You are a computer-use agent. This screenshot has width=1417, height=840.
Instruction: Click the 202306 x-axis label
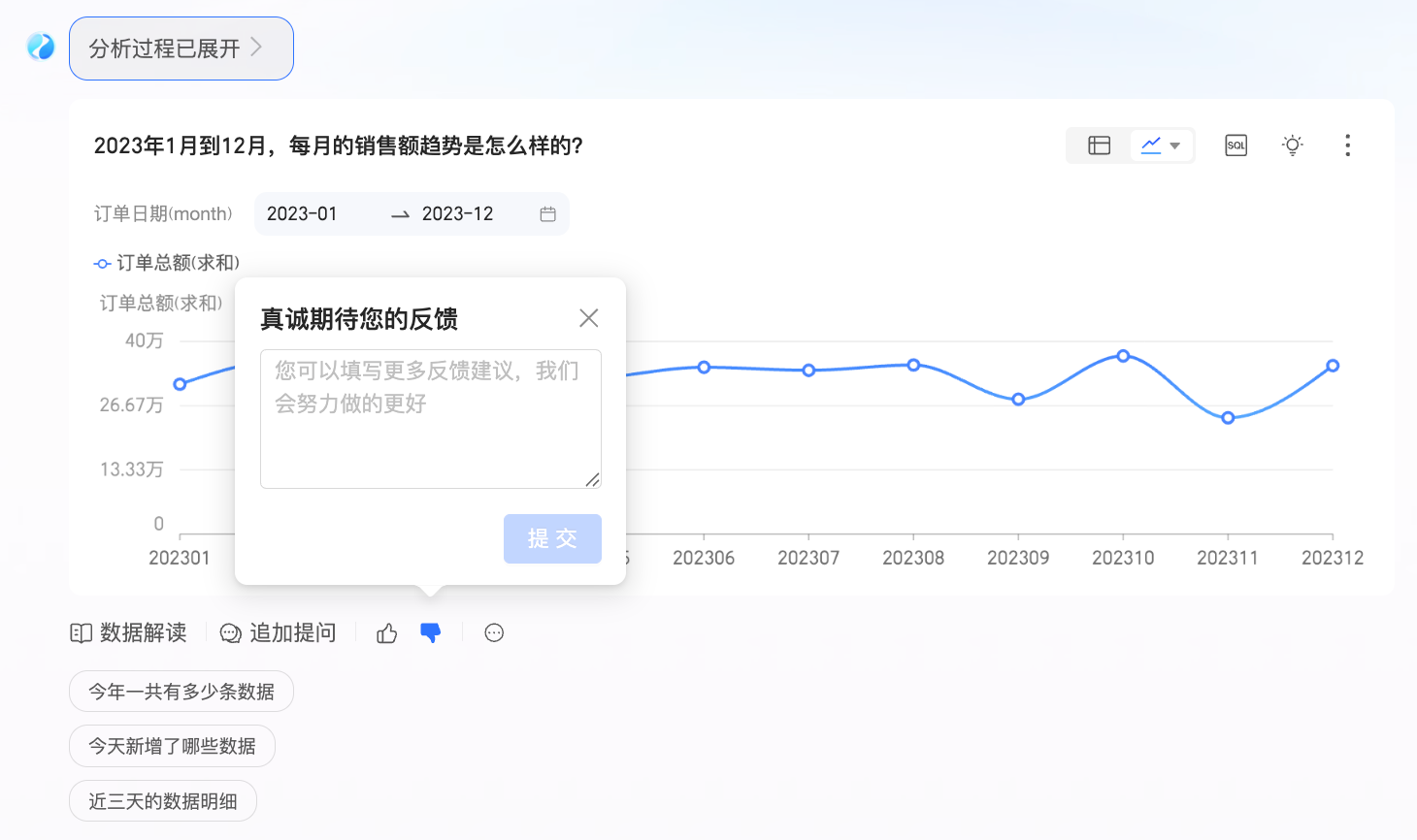coord(704,558)
